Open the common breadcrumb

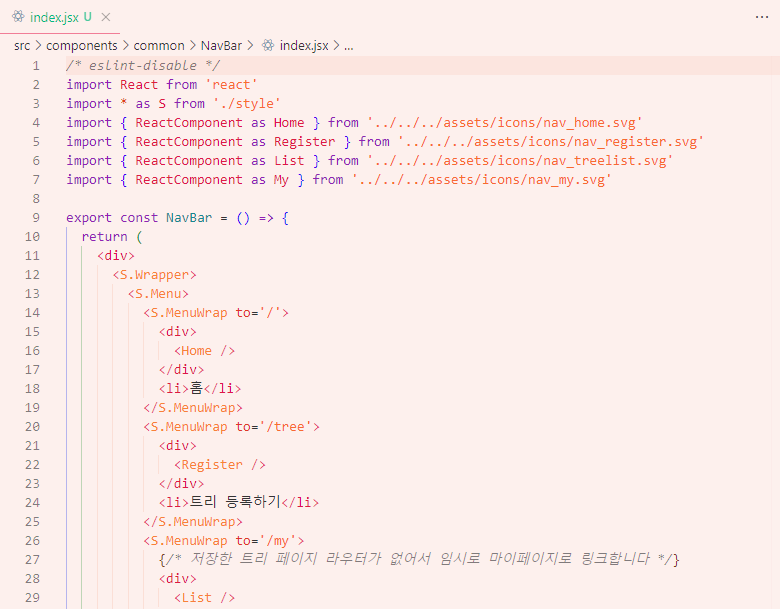coord(159,46)
